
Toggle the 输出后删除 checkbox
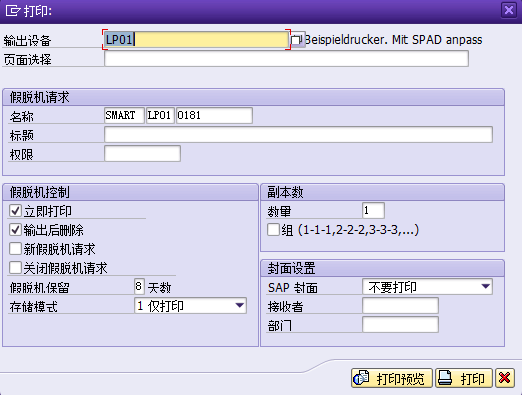[15, 230]
